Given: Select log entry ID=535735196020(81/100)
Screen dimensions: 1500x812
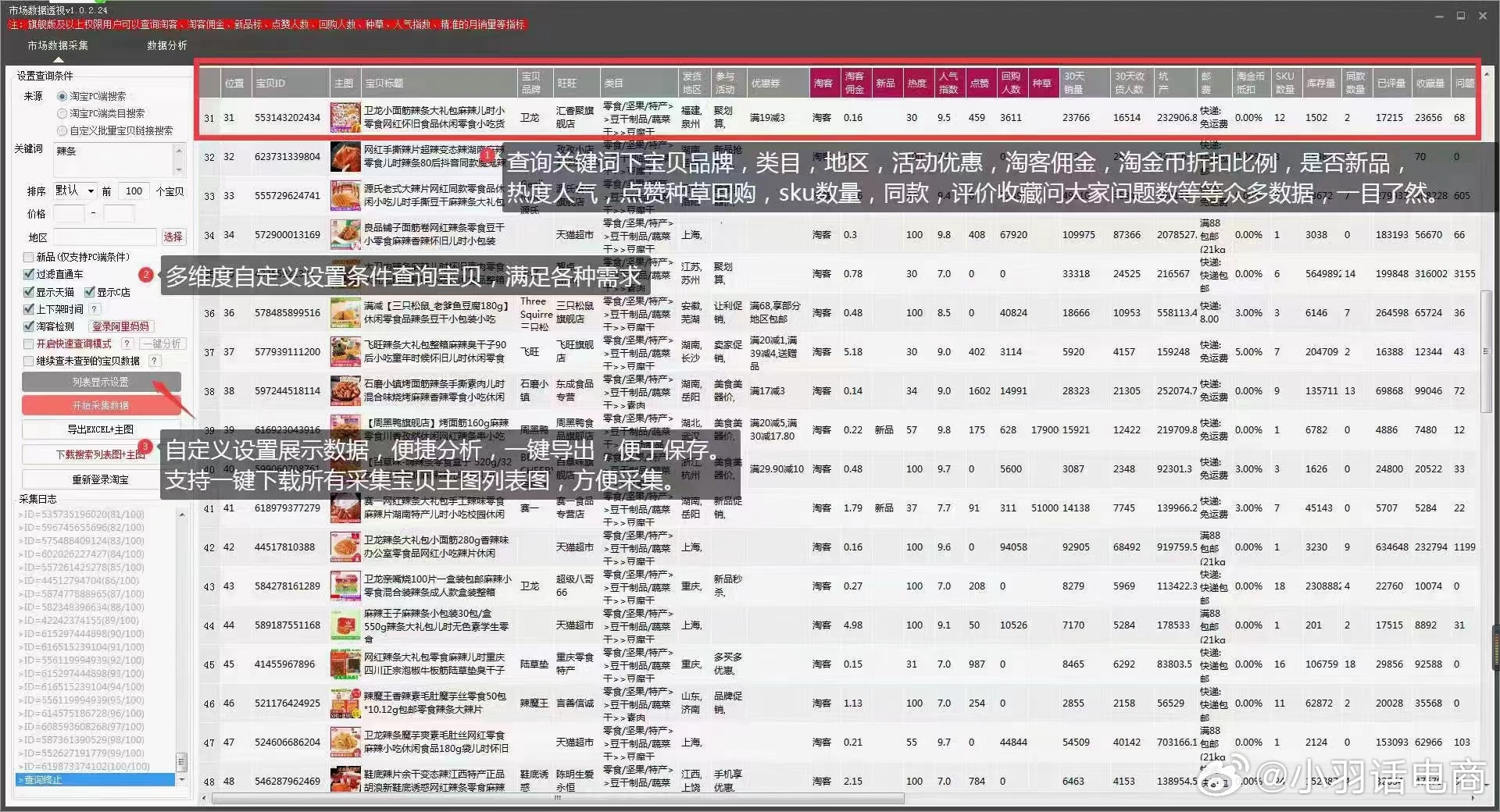Looking at the screenshot, I should coord(82,515).
